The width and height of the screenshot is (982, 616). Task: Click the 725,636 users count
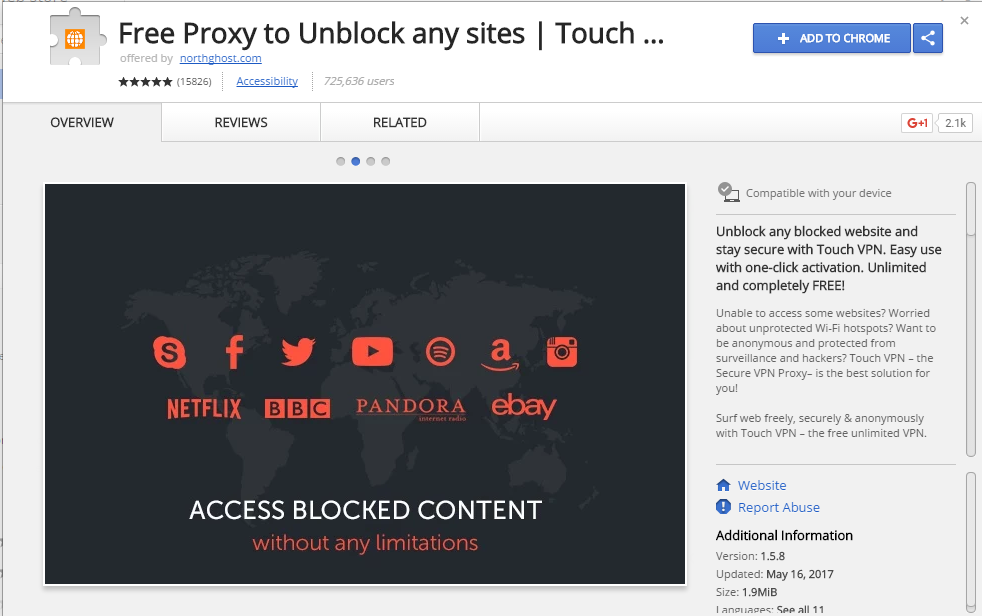pos(359,81)
